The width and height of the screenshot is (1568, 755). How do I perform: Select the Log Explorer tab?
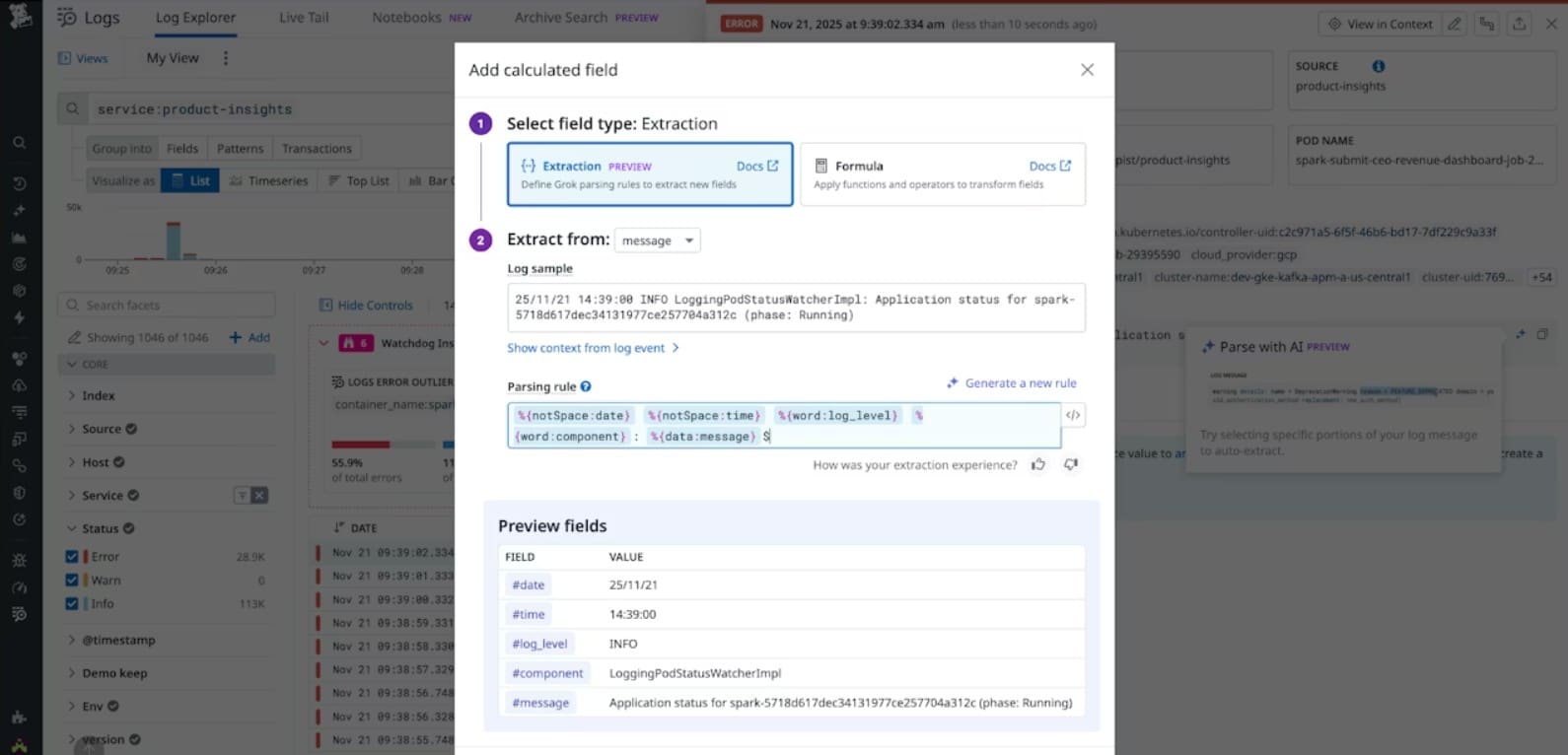pyautogui.click(x=195, y=18)
